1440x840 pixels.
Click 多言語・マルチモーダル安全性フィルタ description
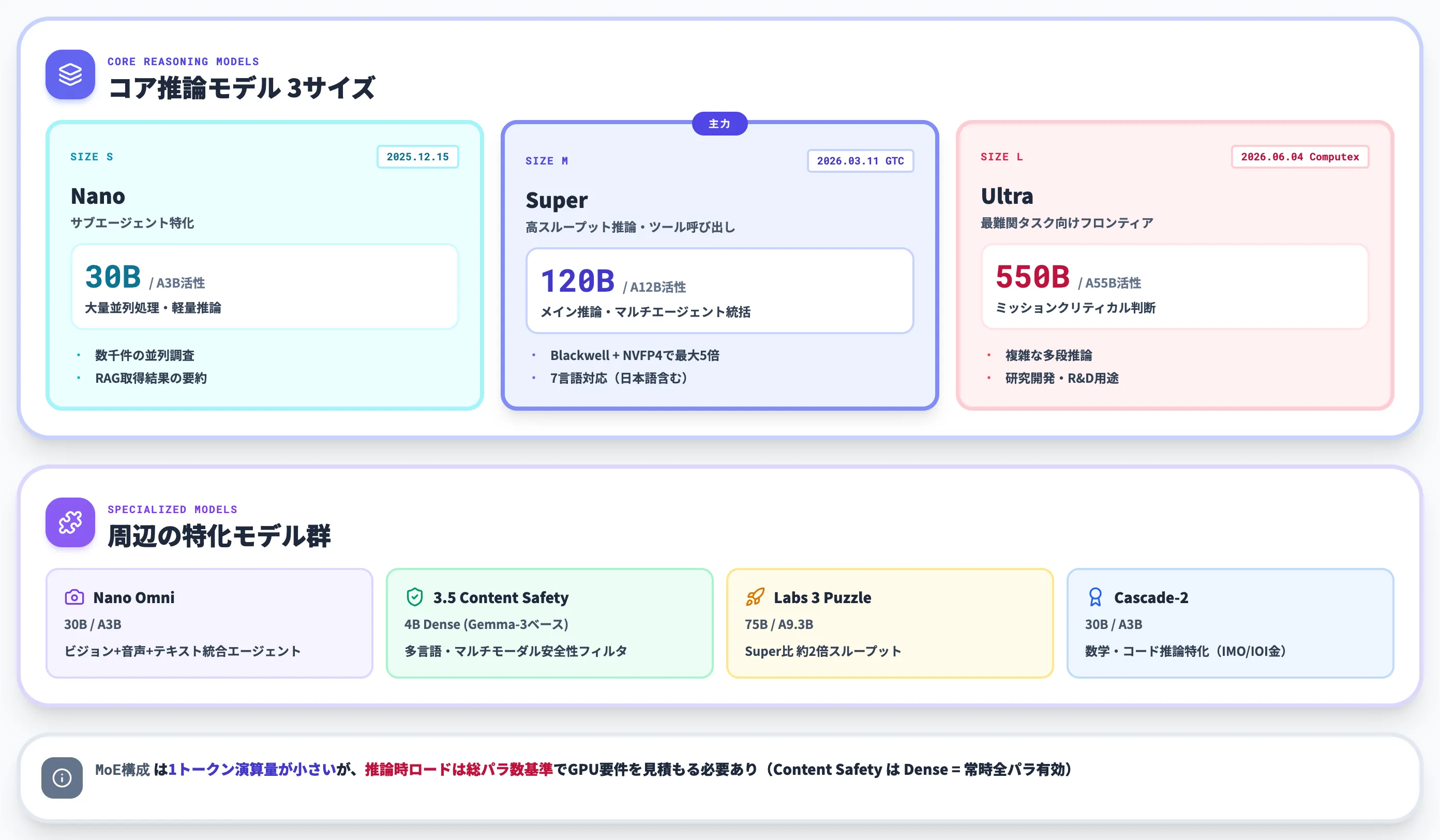516,651
